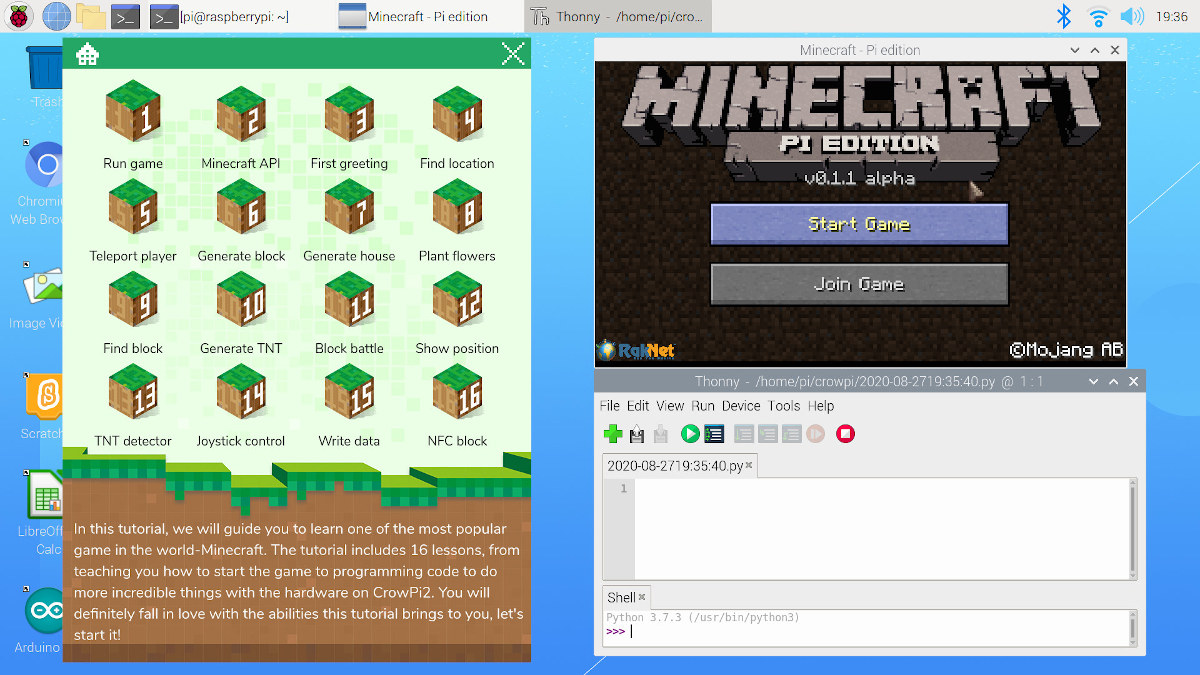The height and width of the screenshot is (675, 1200).
Task: Click the Shell vertical scrollbar
Action: point(1132,628)
